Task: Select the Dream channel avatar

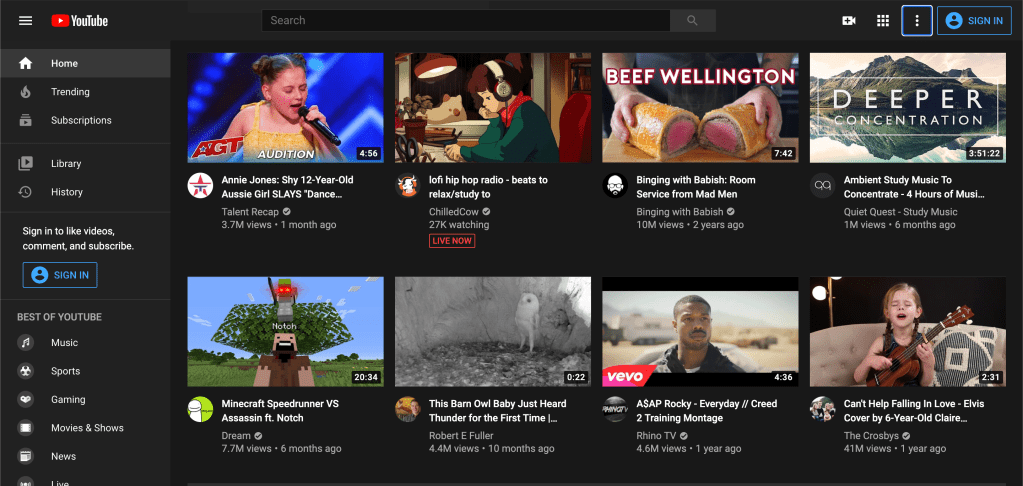Action: [200, 409]
